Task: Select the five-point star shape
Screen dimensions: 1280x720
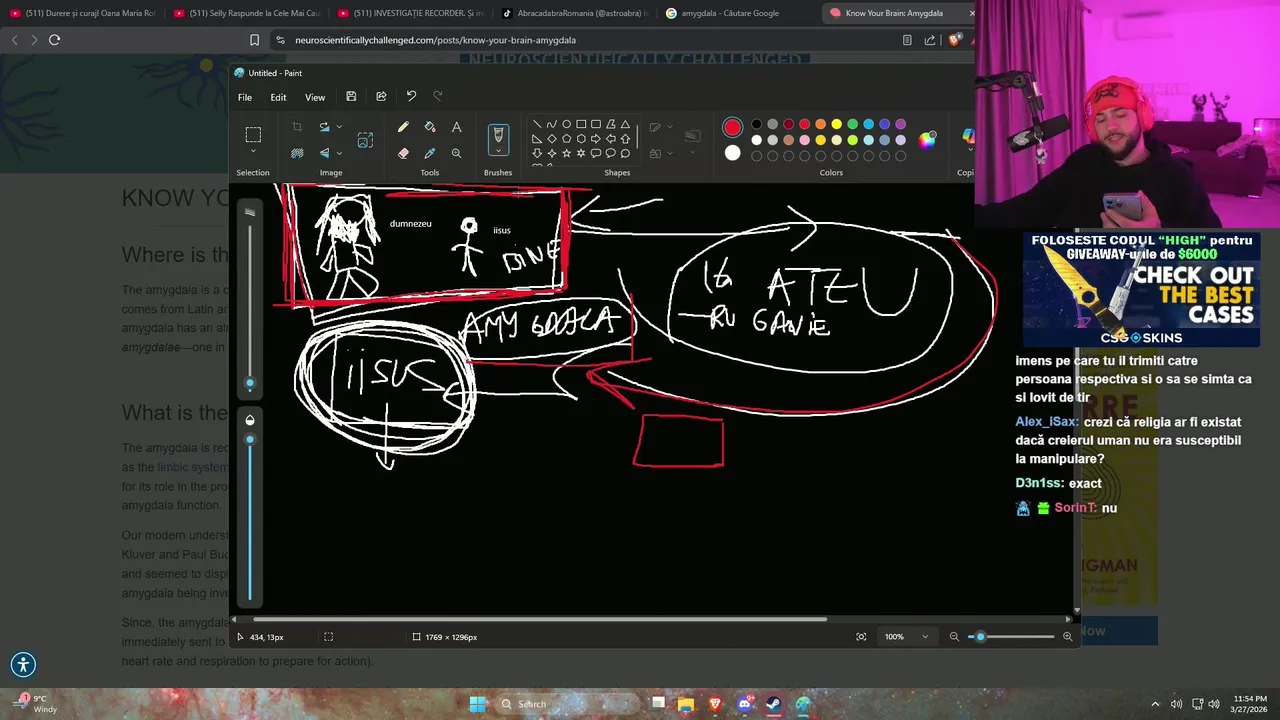Action: [566, 153]
